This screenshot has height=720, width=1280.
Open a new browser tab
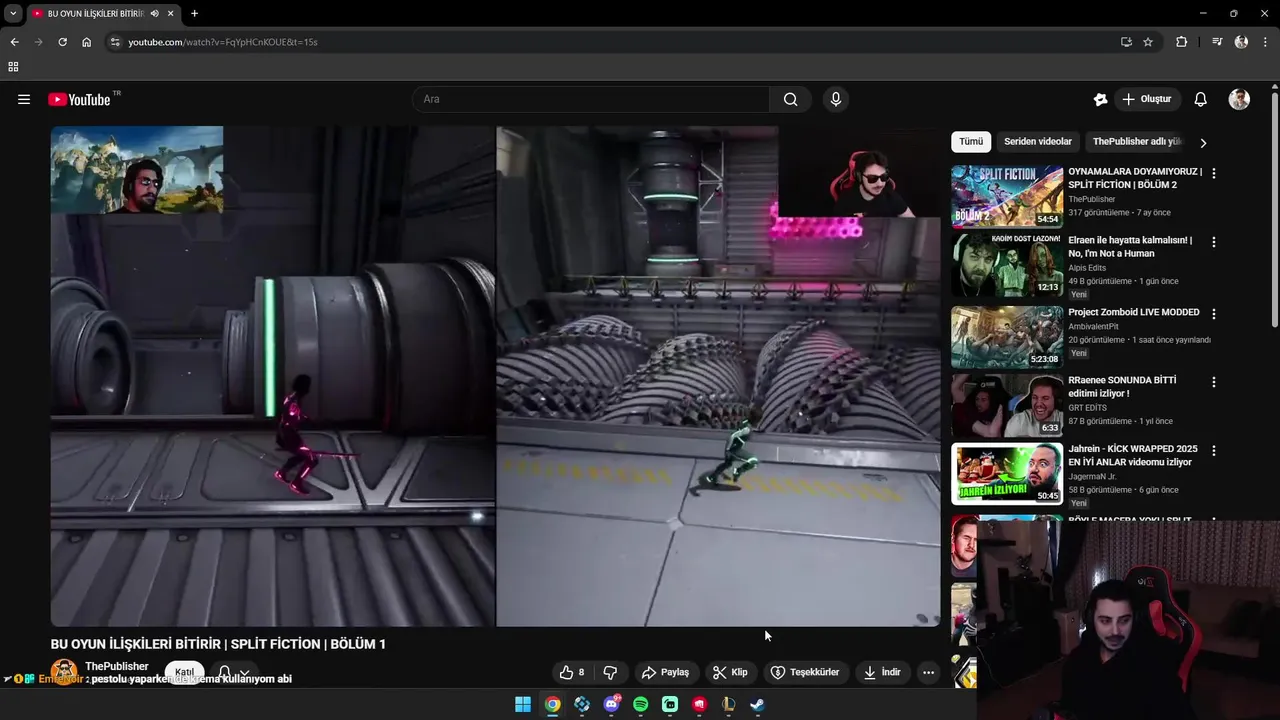[194, 14]
